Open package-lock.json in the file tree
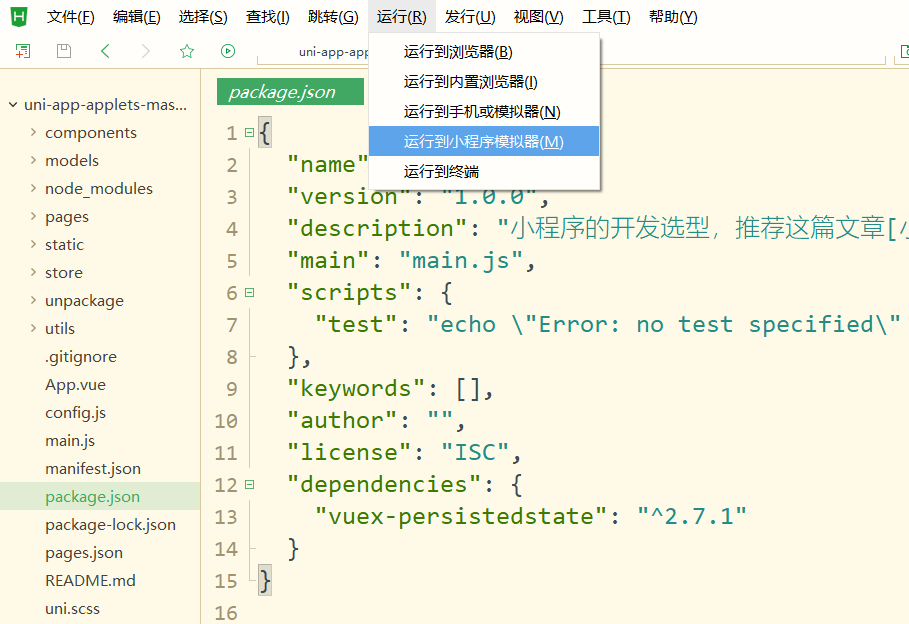Image resolution: width=909 pixels, height=624 pixels. pyautogui.click(x=110, y=524)
